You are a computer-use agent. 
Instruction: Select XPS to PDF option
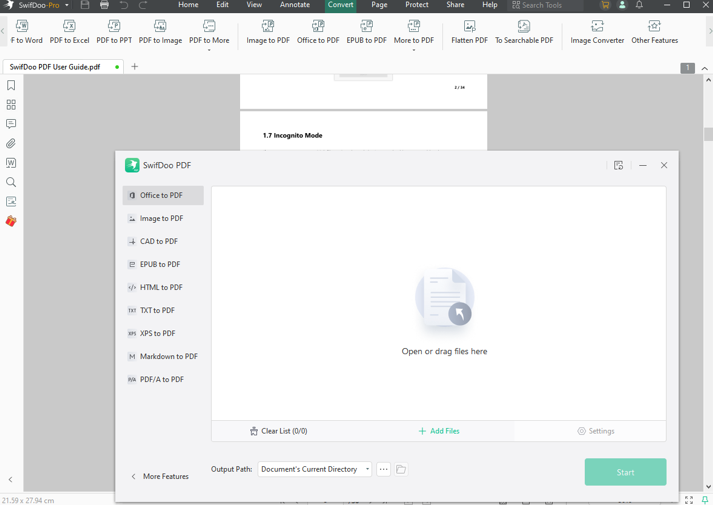tap(163, 333)
